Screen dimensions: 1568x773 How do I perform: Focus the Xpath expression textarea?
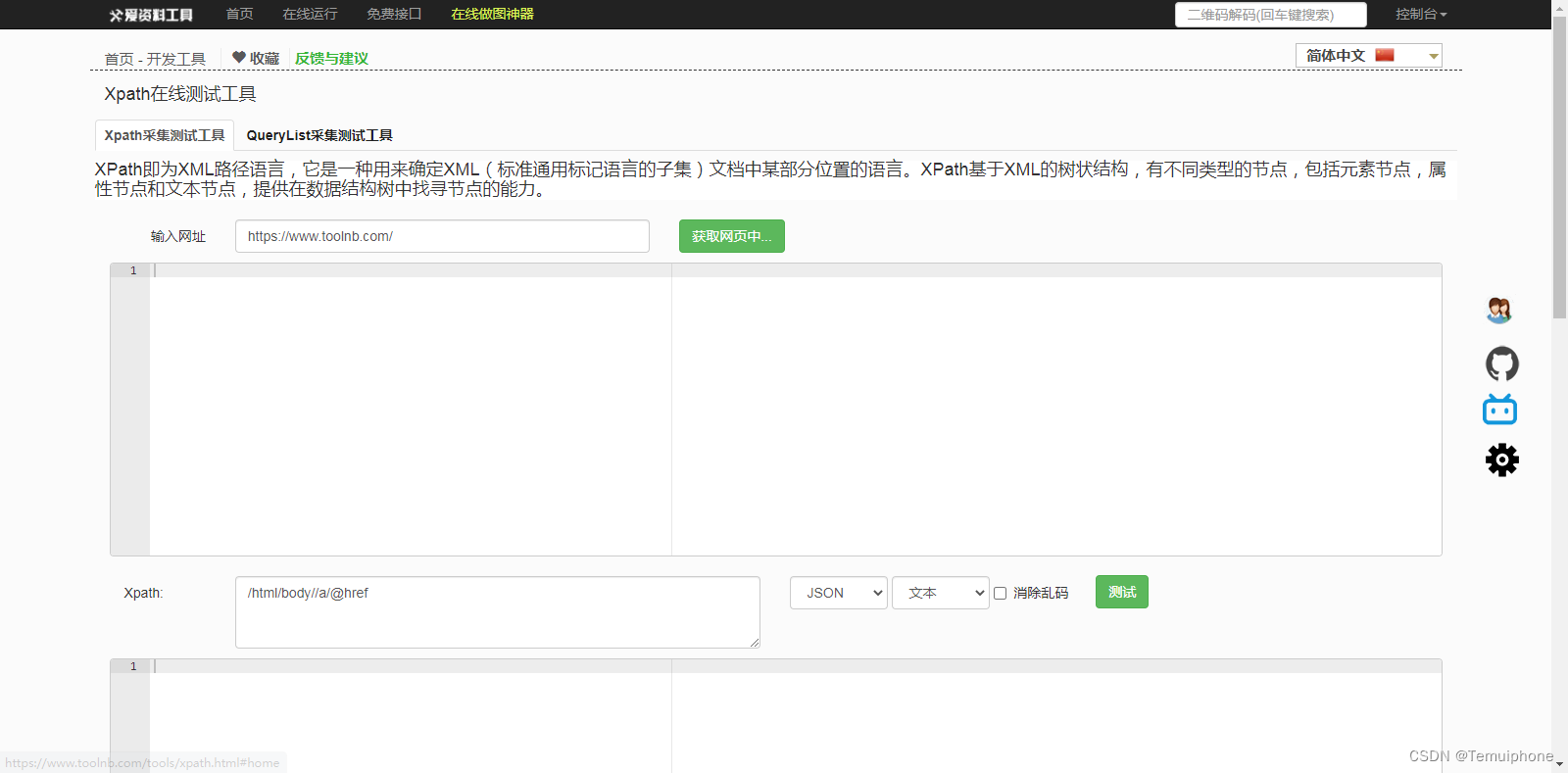[498, 612]
